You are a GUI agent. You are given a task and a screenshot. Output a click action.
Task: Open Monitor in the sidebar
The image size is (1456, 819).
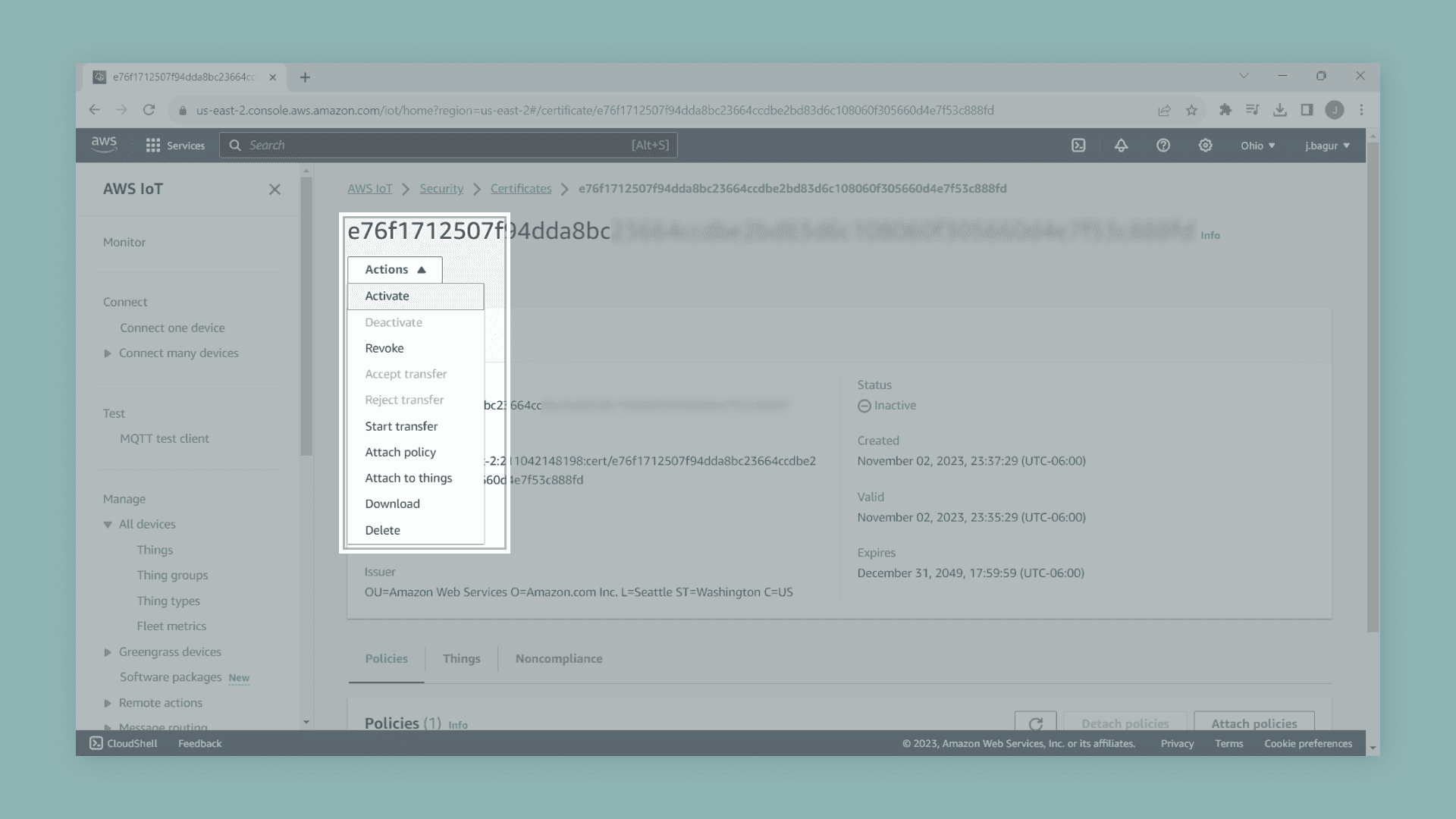(124, 243)
